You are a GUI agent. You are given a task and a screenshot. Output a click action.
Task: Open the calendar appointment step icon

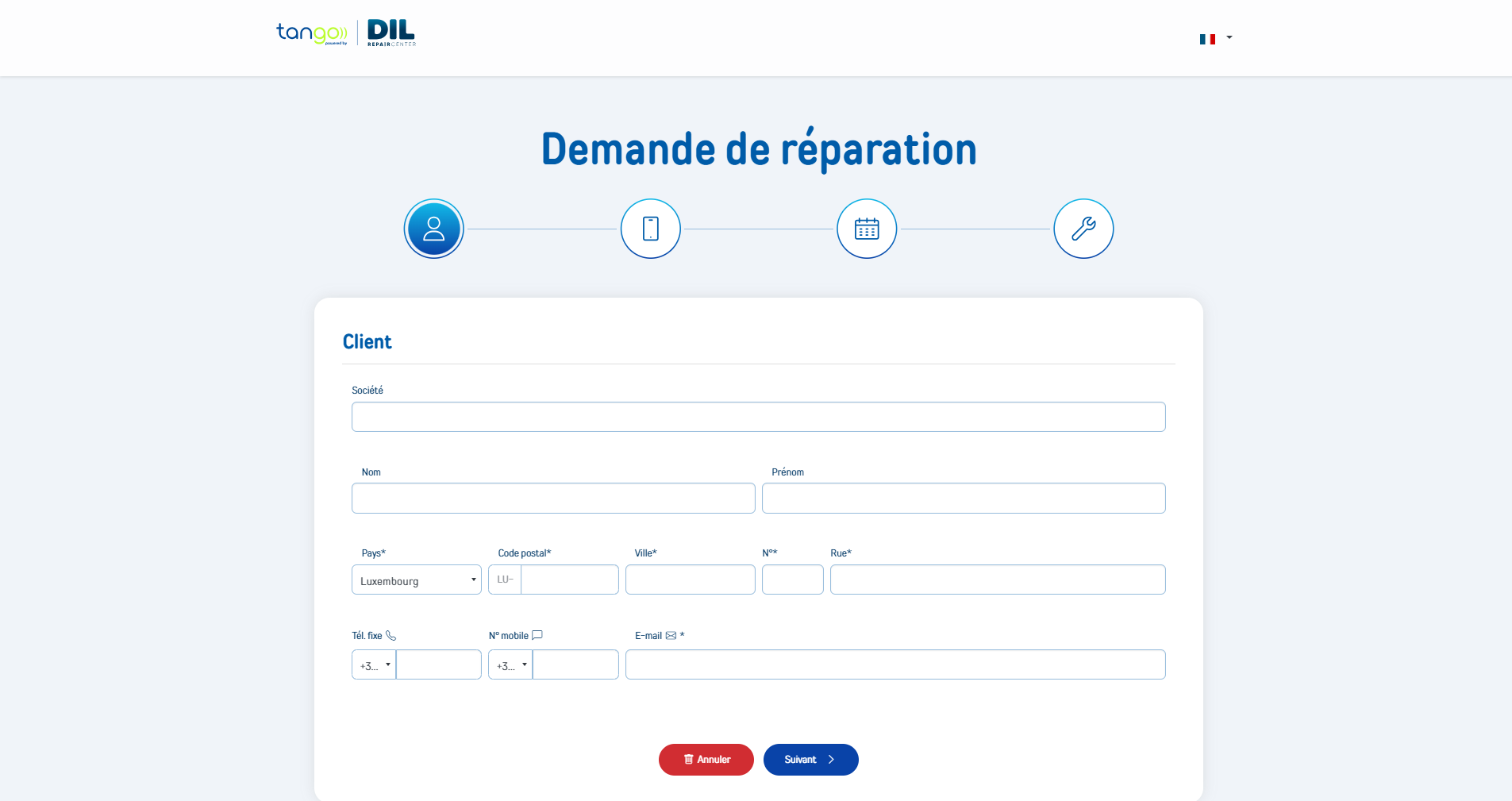(867, 229)
